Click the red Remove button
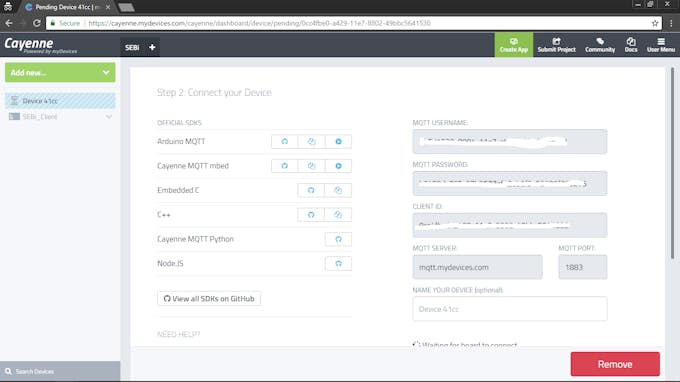Image resolution: width=680 pixels, height=382 pixels. click(x=615, y=364)
